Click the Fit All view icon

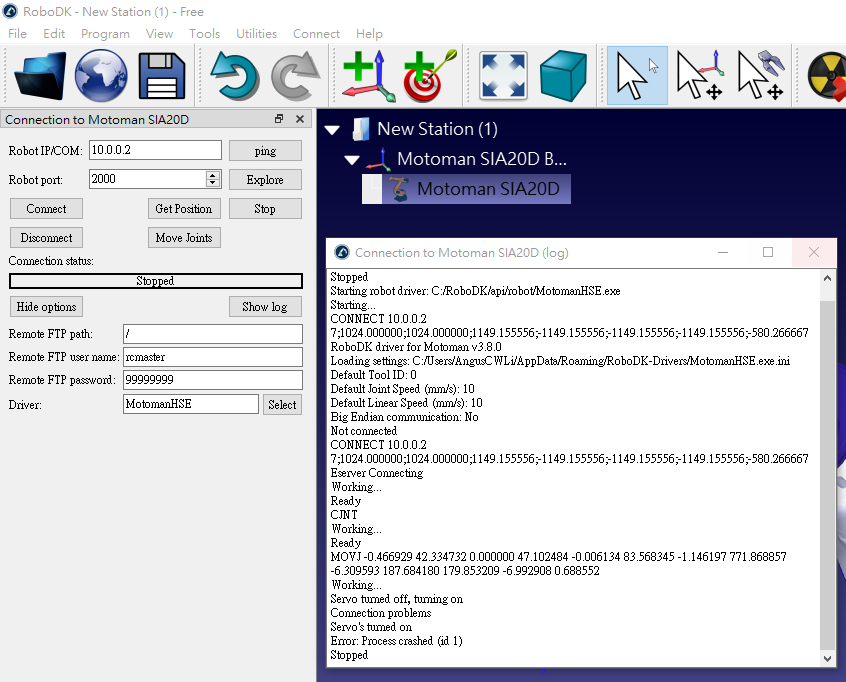(503, 76)
